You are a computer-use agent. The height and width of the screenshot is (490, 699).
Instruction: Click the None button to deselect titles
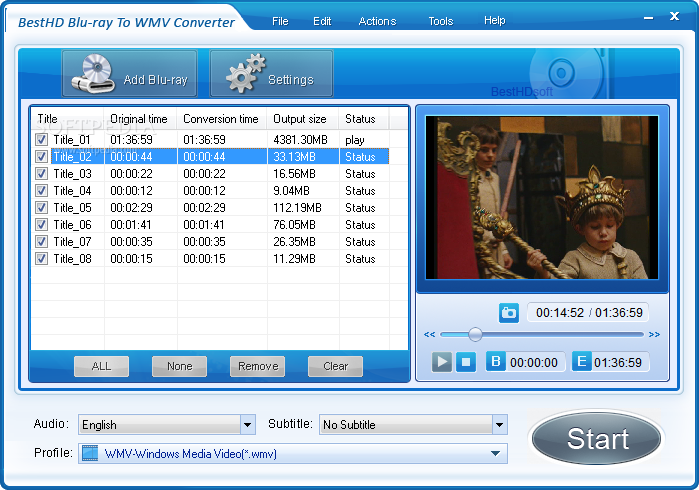pyautogui.click(x=179, y=366)
